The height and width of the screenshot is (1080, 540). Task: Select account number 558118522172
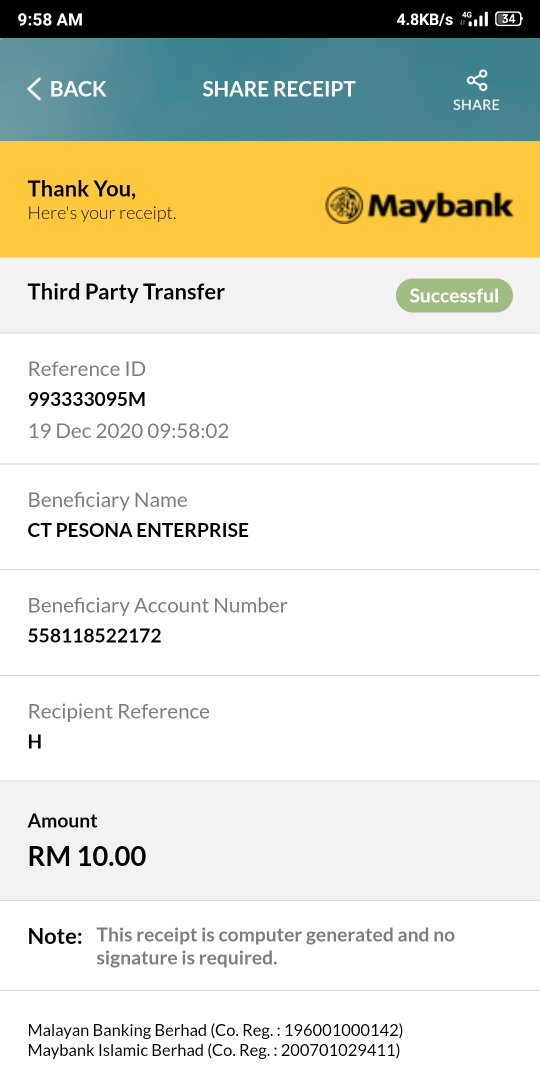(x=94, y=636)
